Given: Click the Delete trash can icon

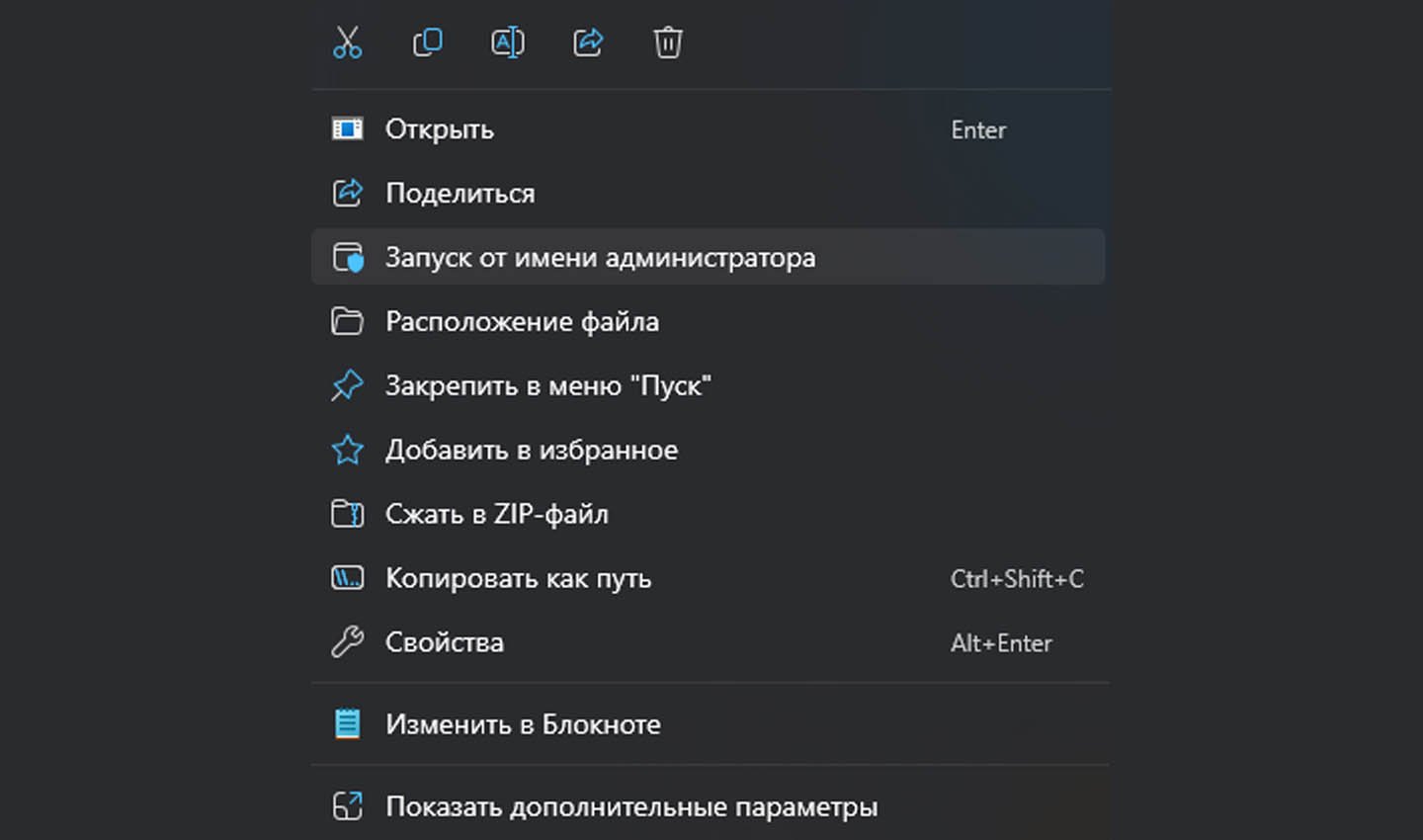Looking at the screenshot, I should [668, 42].
